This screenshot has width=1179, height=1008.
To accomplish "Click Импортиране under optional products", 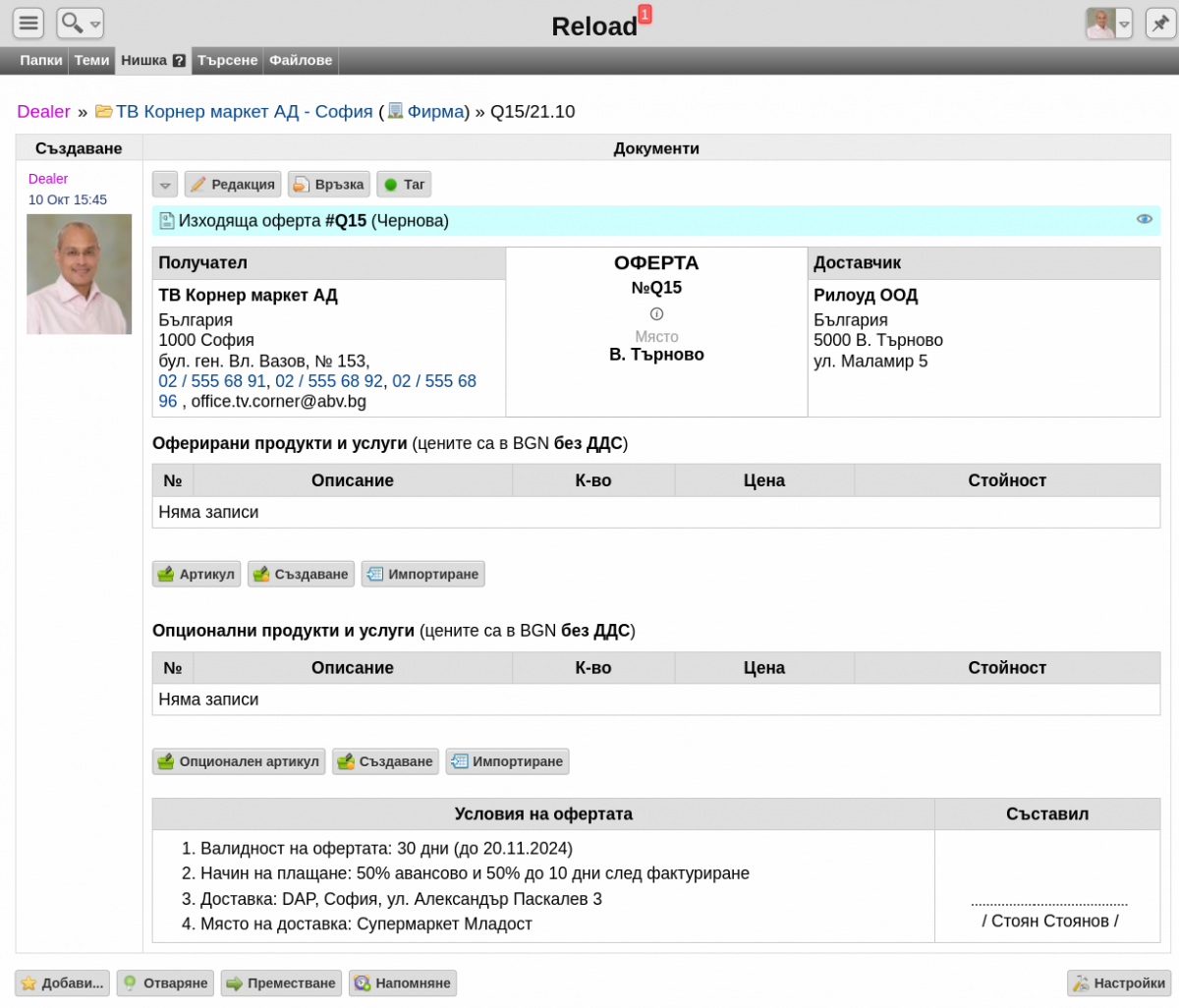I will 507,761.
